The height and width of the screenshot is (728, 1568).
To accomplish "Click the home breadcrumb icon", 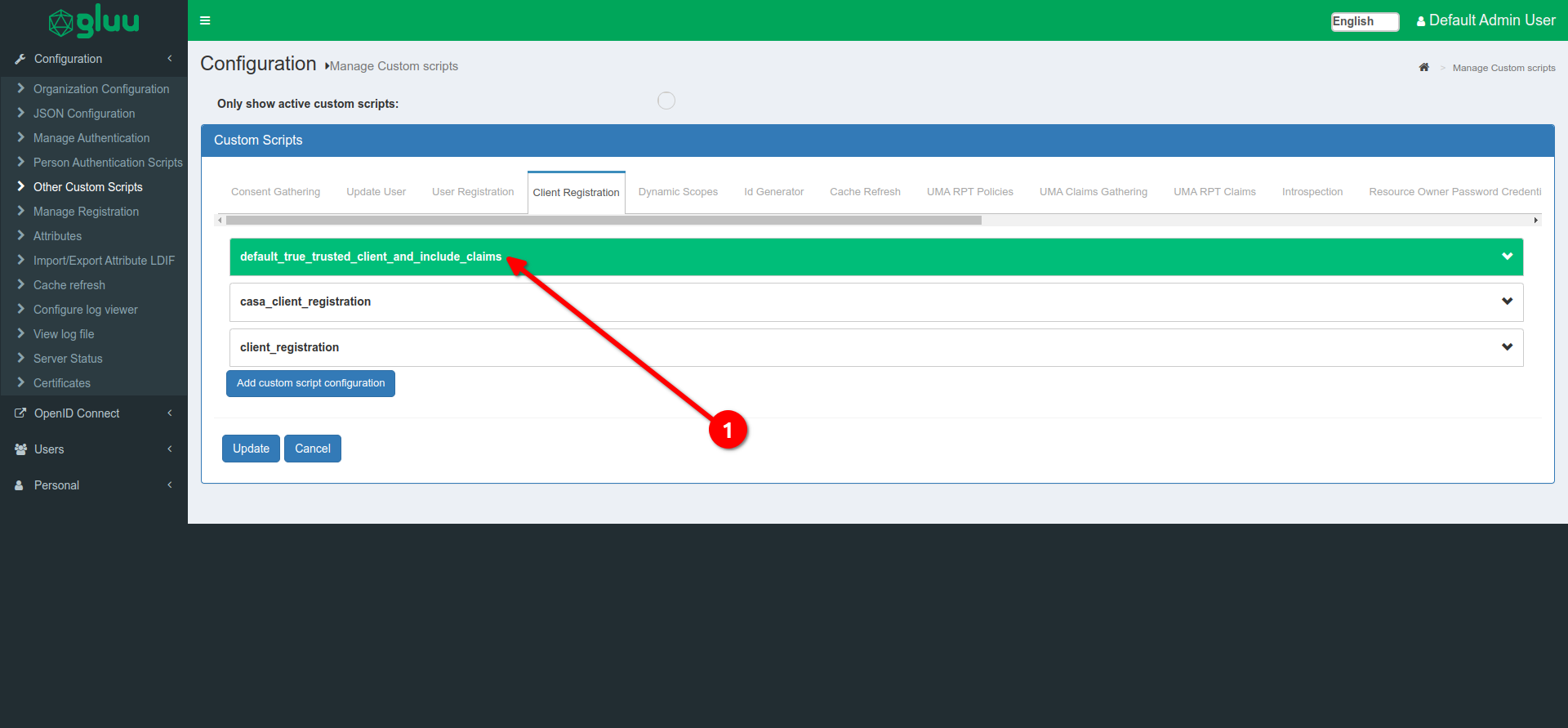I will 1423,67.
